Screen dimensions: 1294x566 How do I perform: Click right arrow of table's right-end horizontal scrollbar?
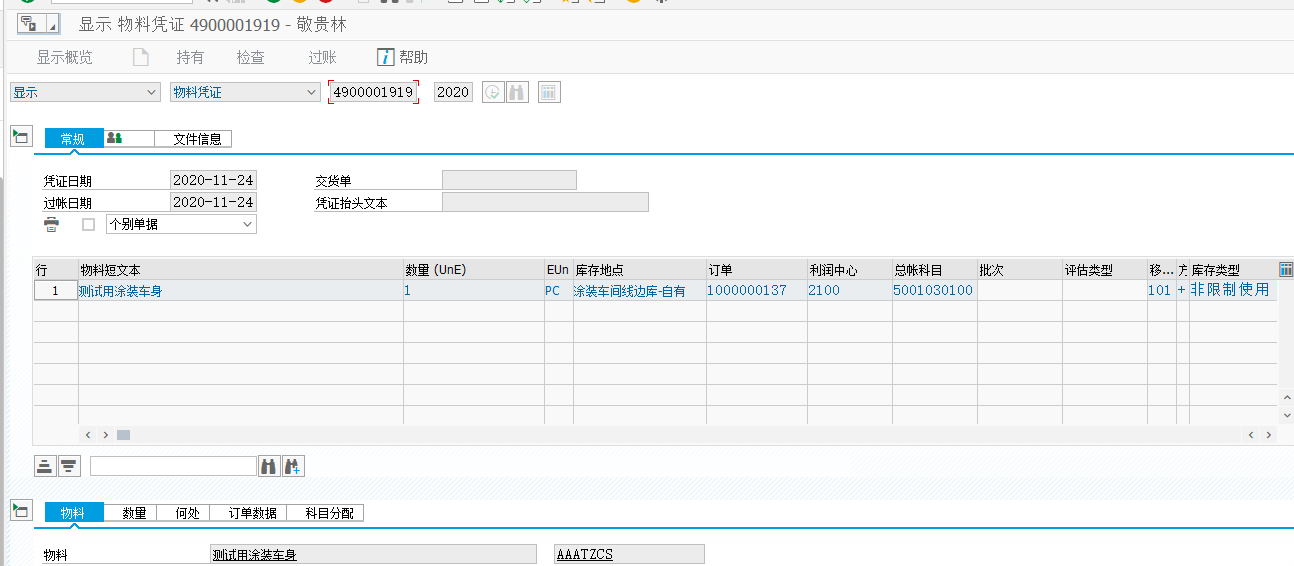pyautogui.click(x=1268, y=435)
